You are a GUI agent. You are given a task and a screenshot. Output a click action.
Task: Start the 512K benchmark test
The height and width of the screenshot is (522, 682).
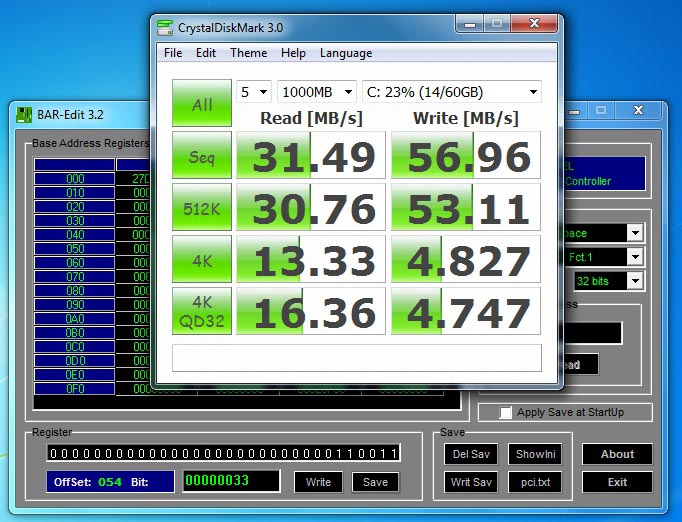coord(202,207)
